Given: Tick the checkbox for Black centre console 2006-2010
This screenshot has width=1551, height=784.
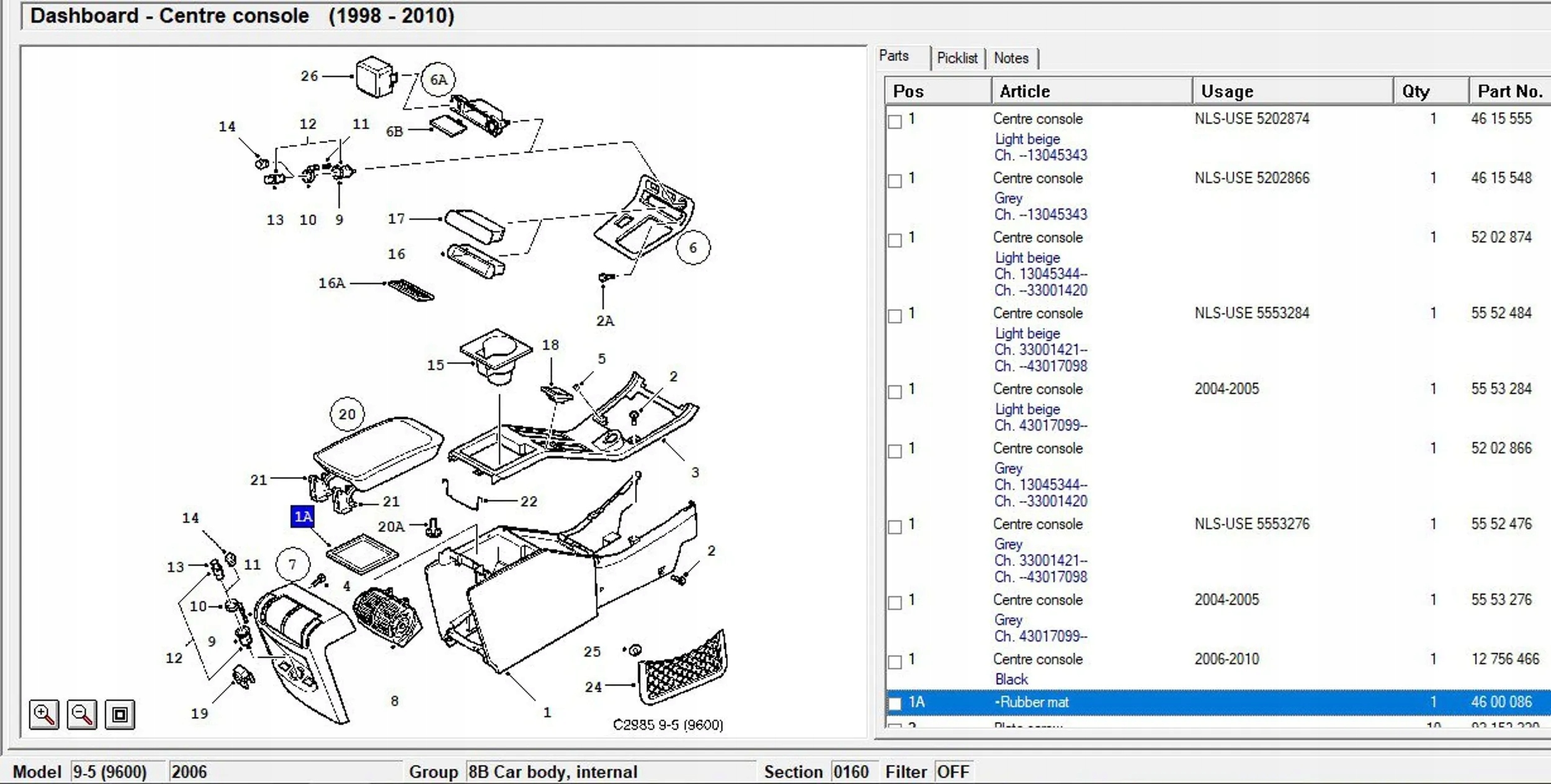Looking at the screenshot, I should [895, 662].
